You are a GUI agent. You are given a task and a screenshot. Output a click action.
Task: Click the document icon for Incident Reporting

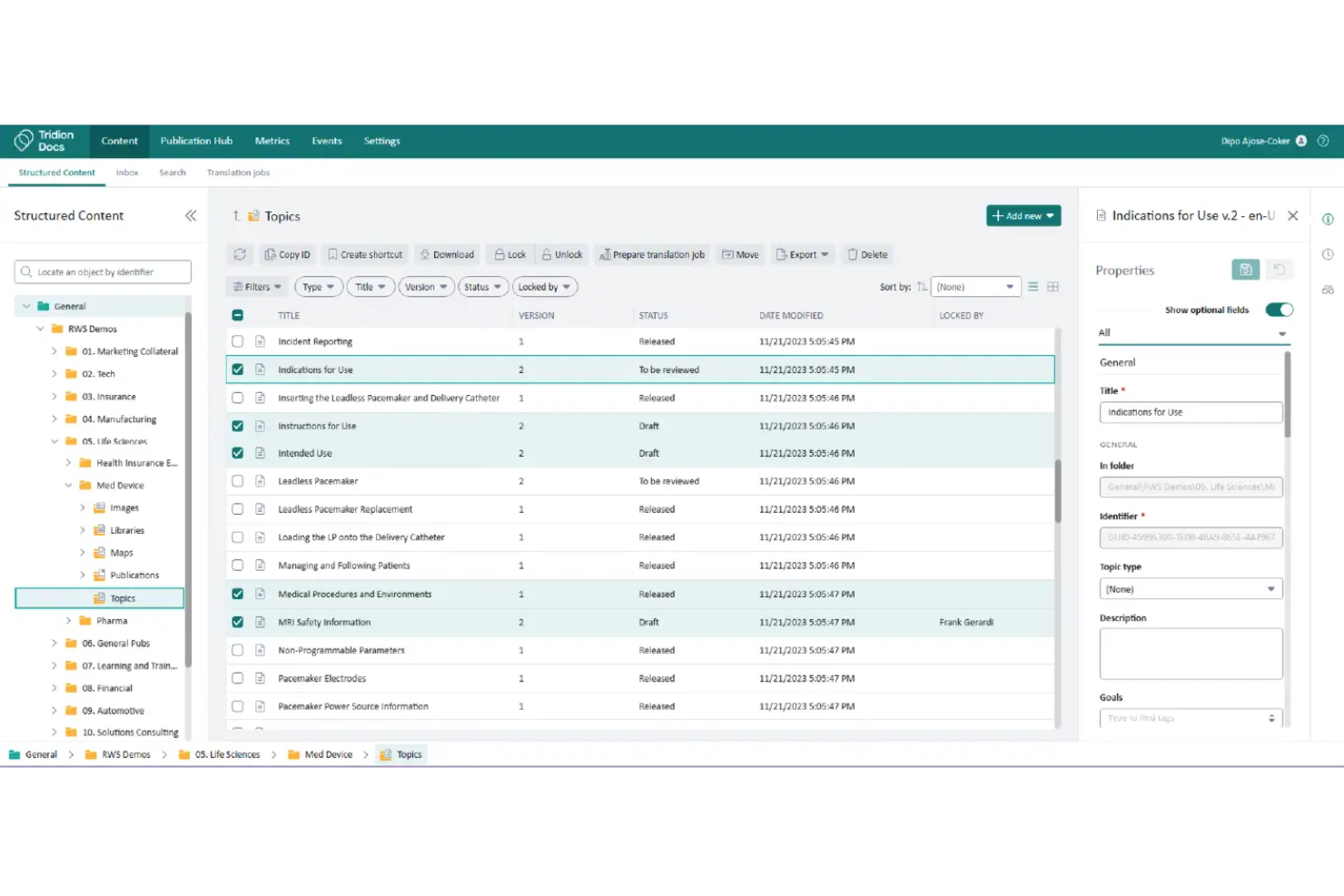pyautogui.click(x=260, y=341)
